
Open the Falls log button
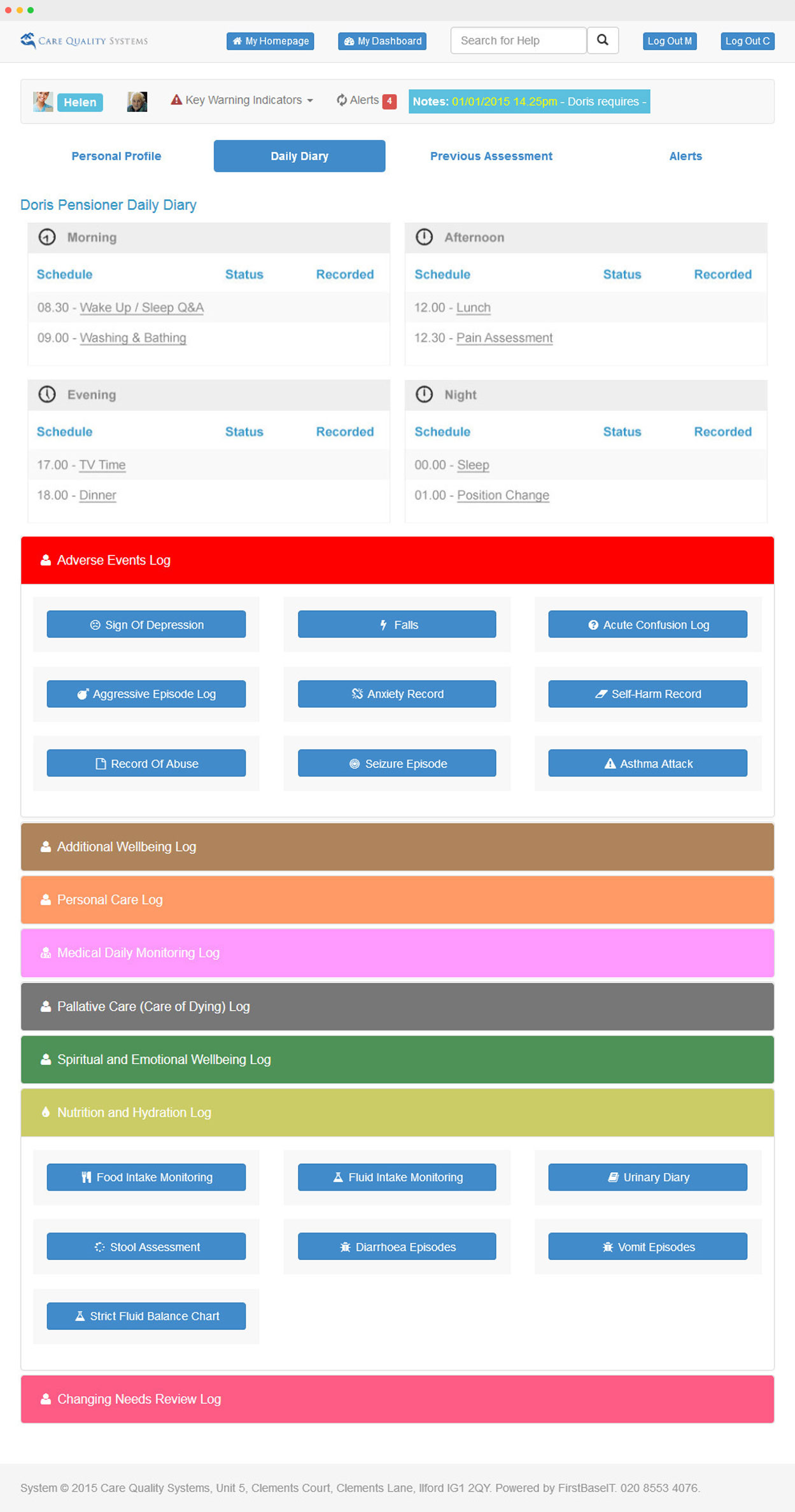[x=397, y=625]
